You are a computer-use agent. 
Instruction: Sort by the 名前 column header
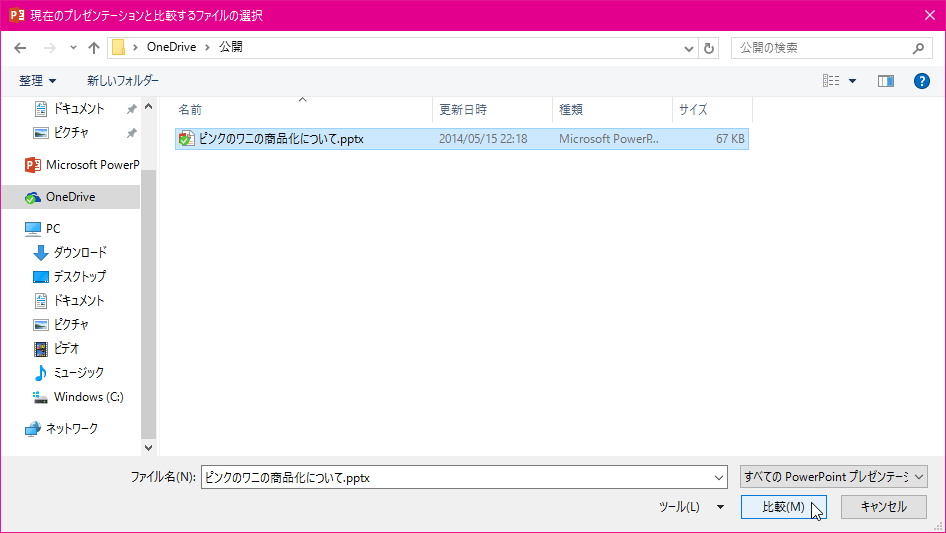[303, 110]
